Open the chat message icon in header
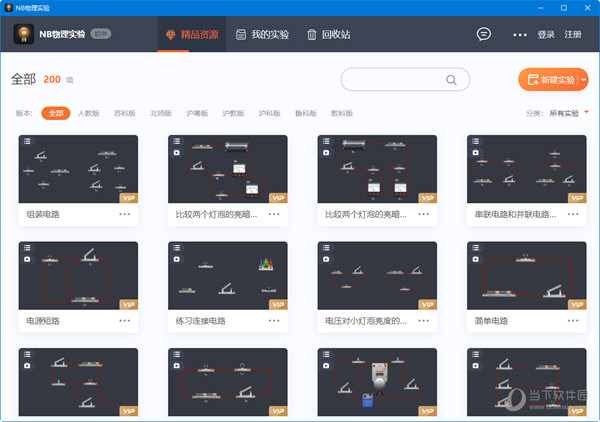Screen dimensions: 600x422 [x=484, y=34]
